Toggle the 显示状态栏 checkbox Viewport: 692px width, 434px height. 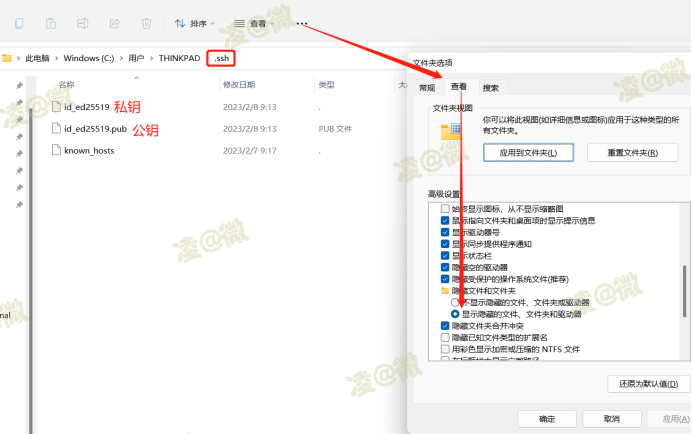445,256
